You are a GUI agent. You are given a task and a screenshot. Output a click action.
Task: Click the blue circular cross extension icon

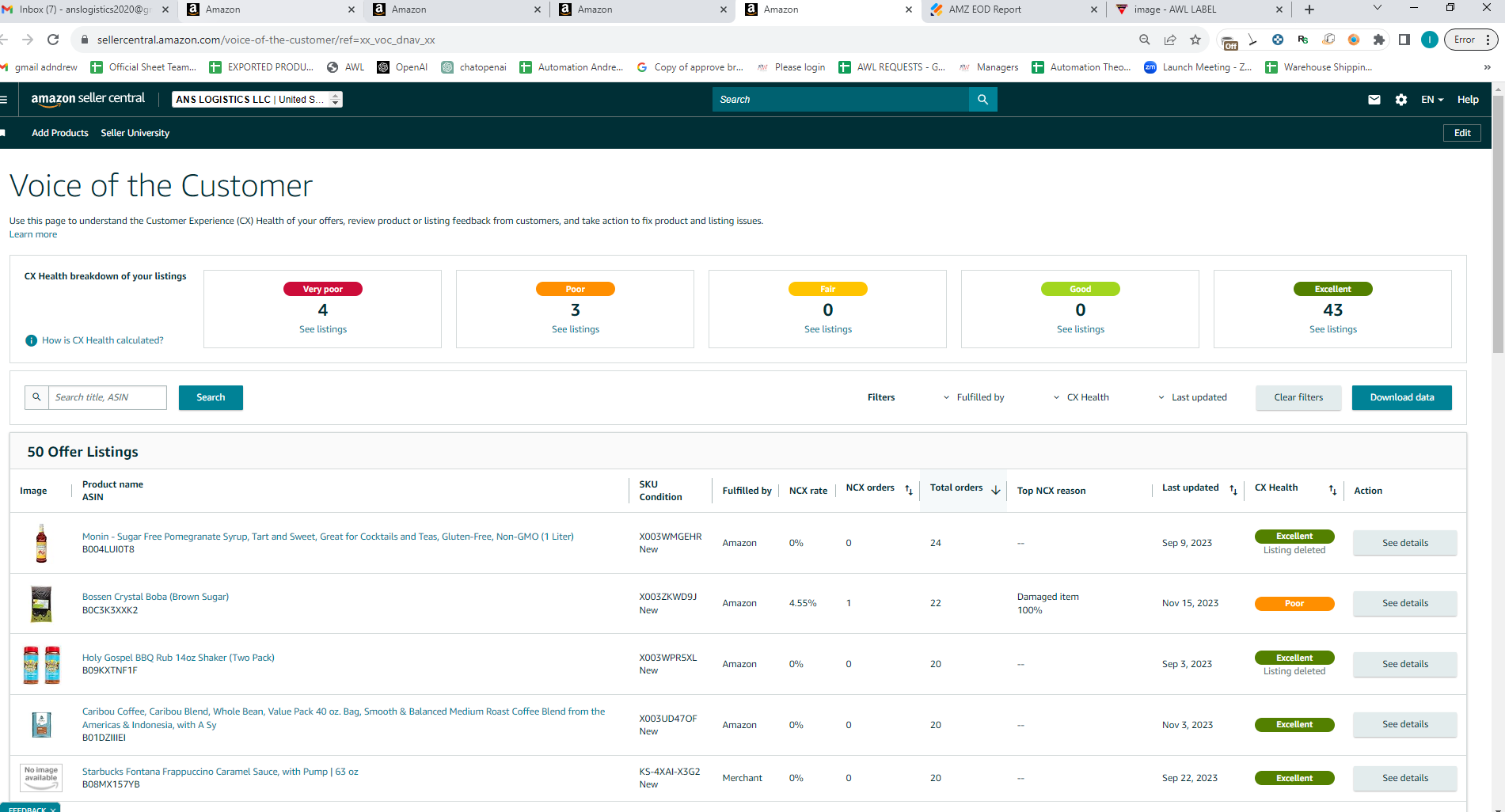(1278, 40)
